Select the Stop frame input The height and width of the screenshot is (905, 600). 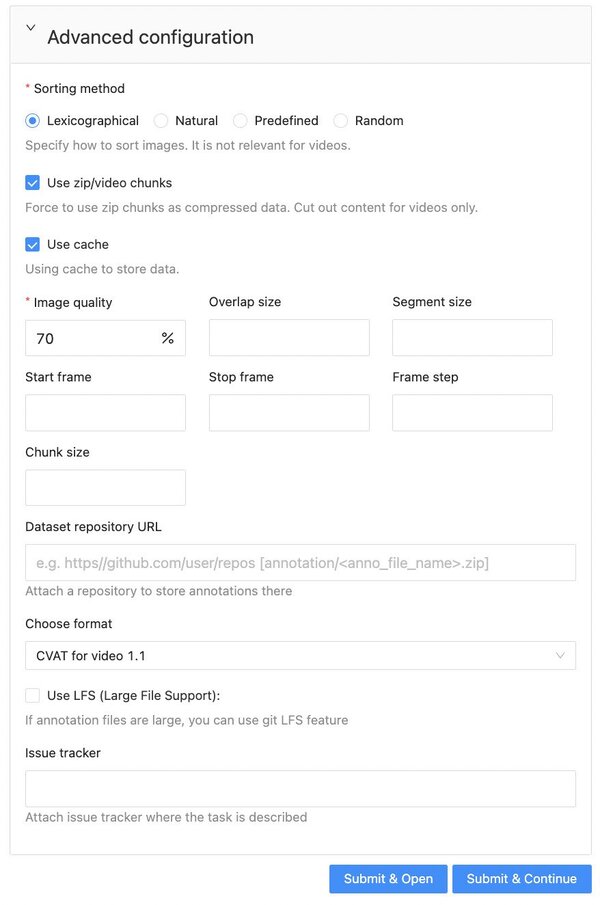289,413
